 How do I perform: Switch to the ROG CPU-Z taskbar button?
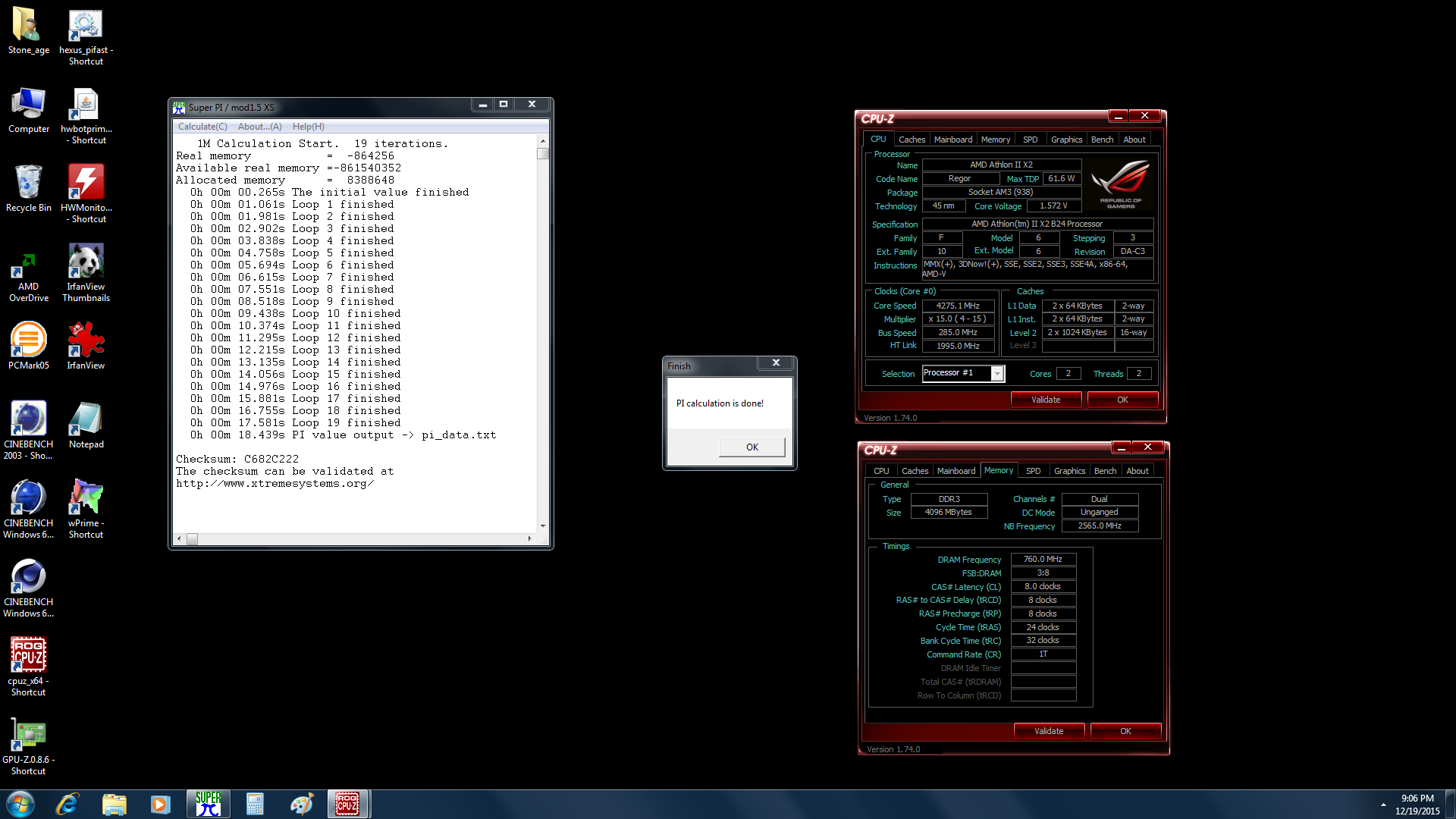pos(347,804)
